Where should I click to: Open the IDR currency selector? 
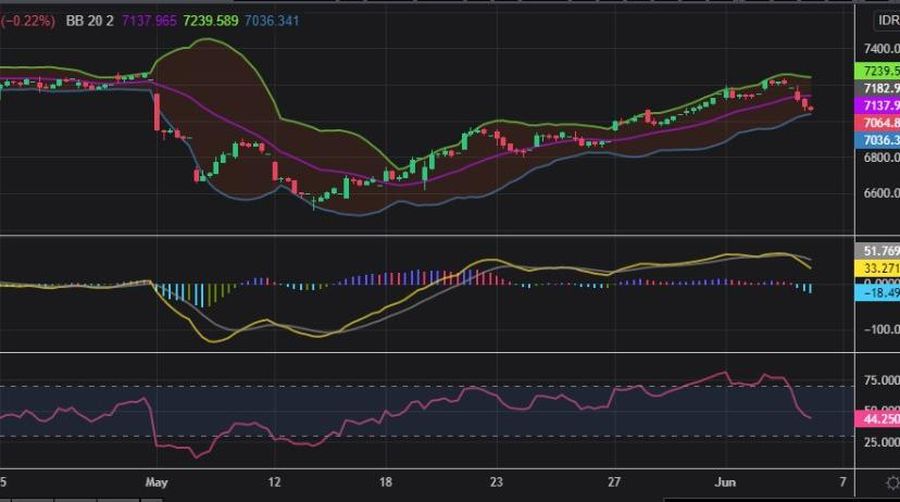(x=887, y=21)
